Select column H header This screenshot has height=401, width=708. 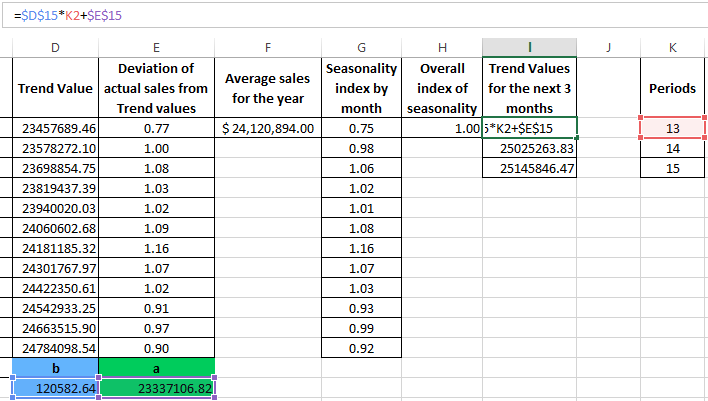(441, 47)
